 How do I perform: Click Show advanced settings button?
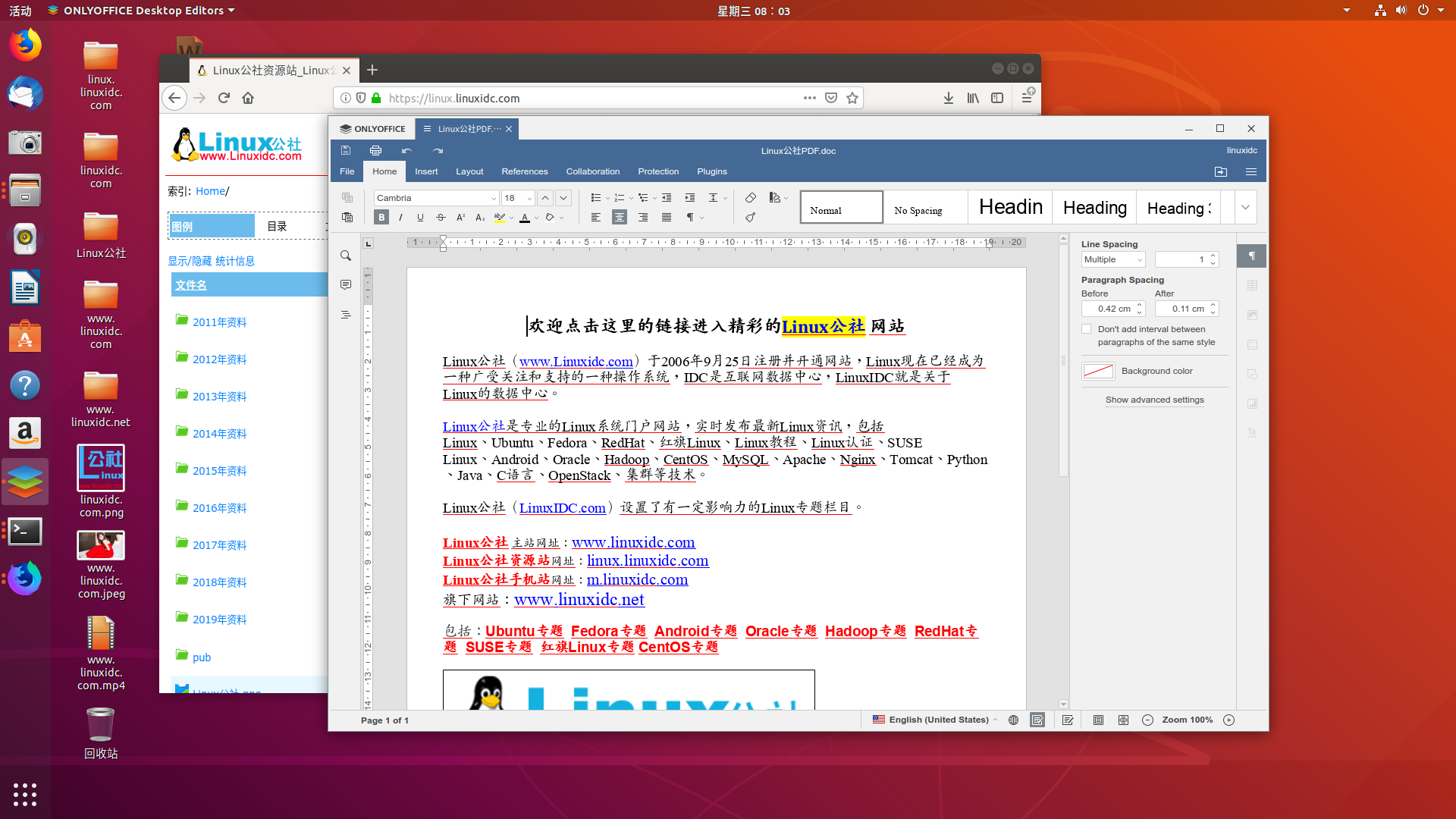coord(1154,399)
